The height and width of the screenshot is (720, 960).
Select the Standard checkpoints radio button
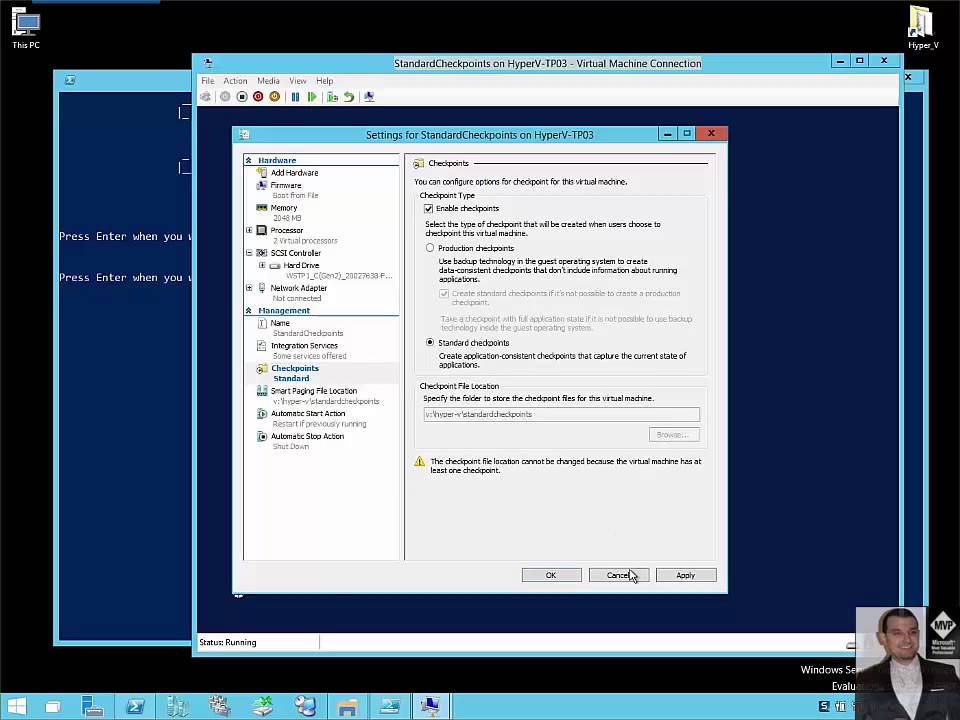(x=430, y=343)
